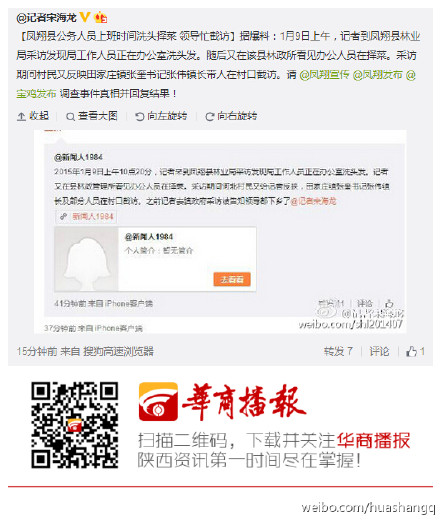
Task: Click the 搜狗高速浏览器 source link
Action: pos(118,351)
